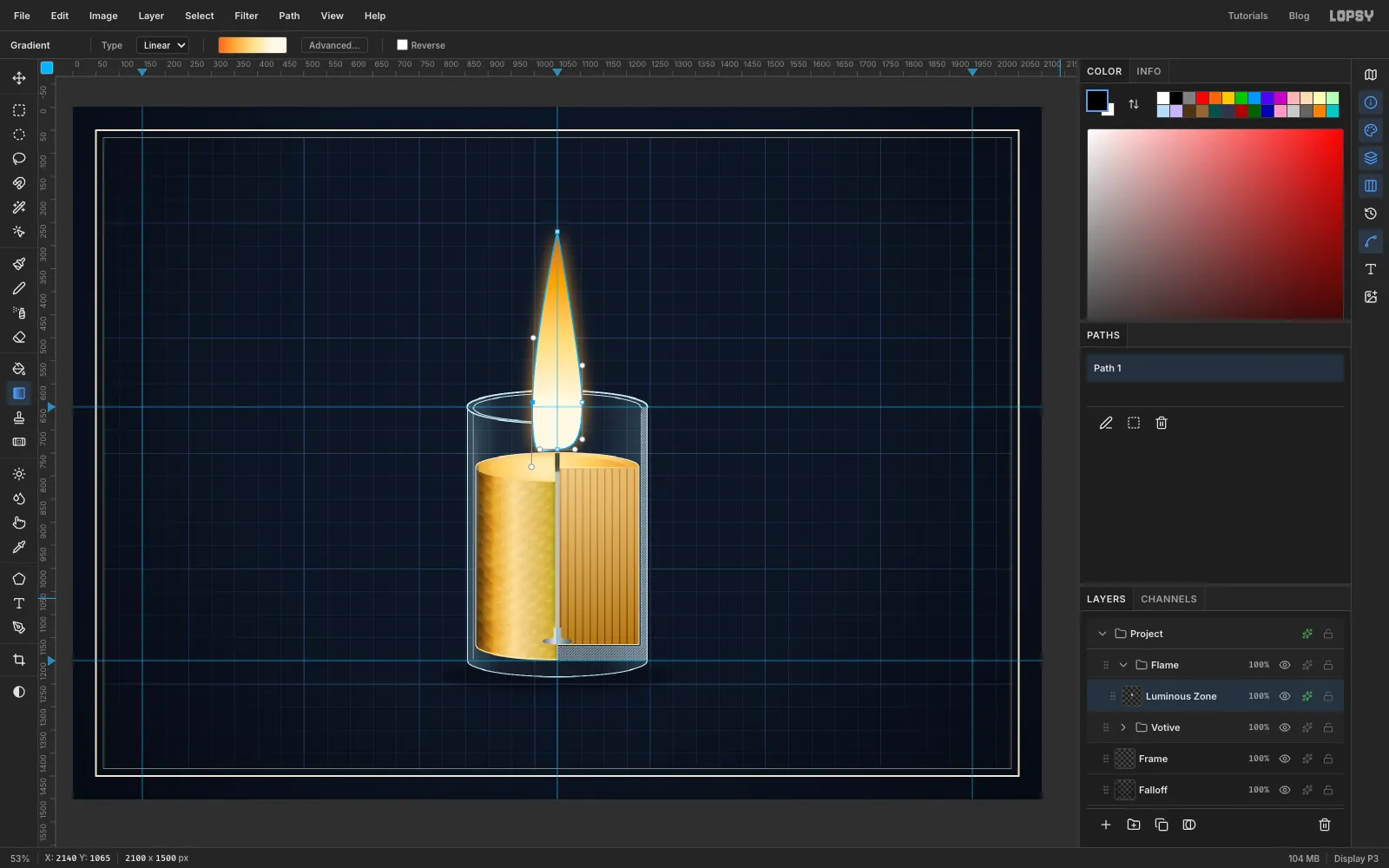Image resolution: width=1389 pixels, height=868 pixels.
Task: Switch to the Info tab
Action: tap(1149, 71)
